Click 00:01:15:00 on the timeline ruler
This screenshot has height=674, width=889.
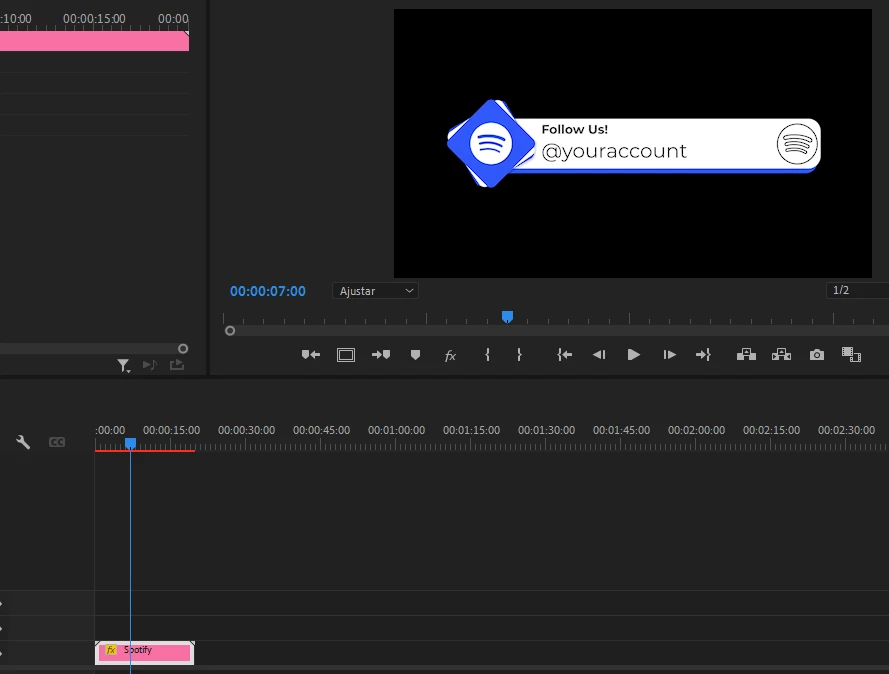tap(472, 430)
